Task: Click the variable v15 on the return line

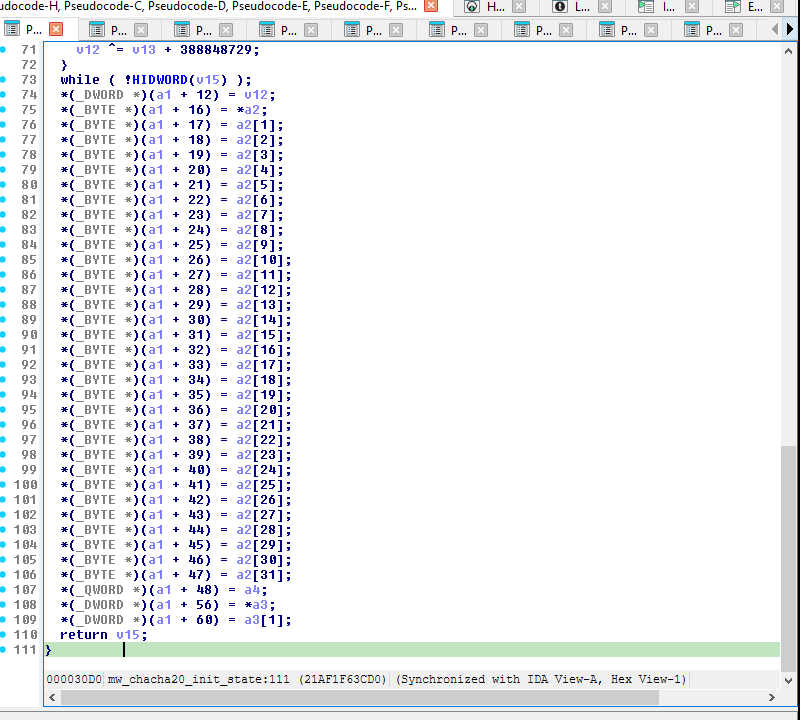Action: [130, 634]
